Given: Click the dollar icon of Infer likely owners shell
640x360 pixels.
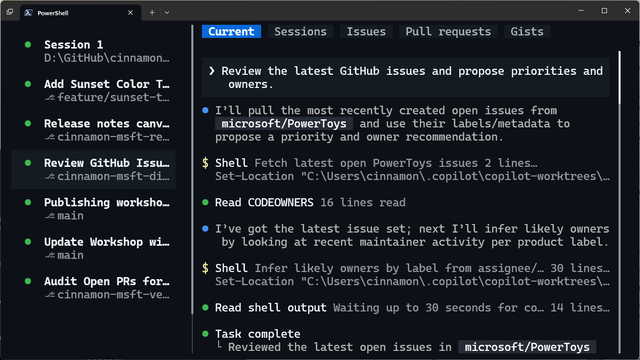Looking at the screenshot, I should 205,268.
